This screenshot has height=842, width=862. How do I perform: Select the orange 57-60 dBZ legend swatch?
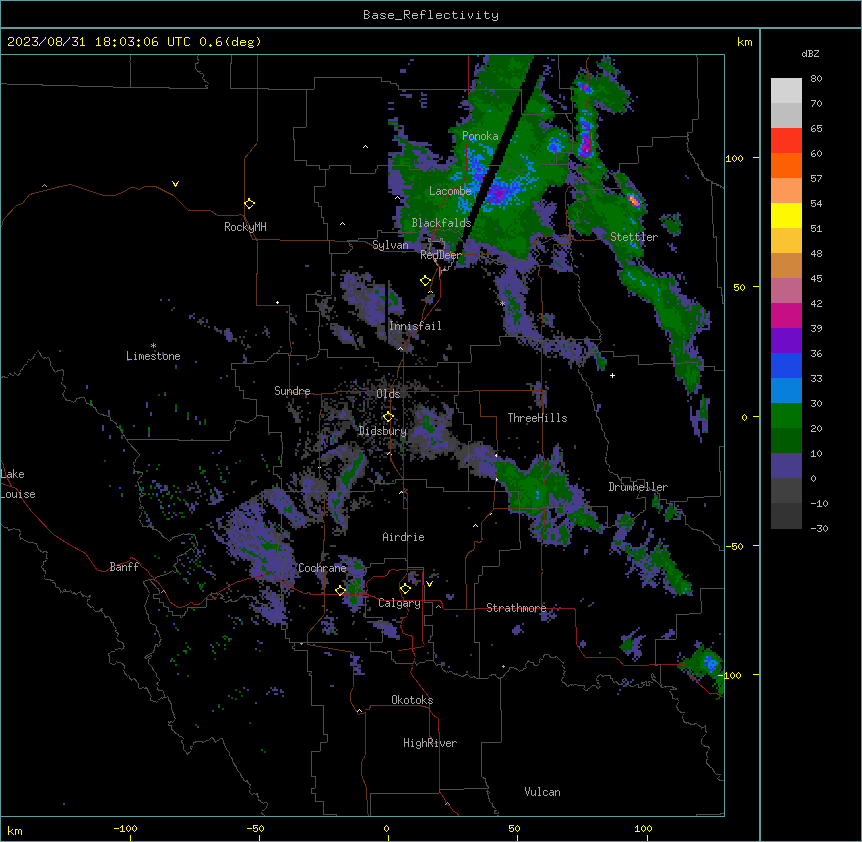[x=786, y=166]
